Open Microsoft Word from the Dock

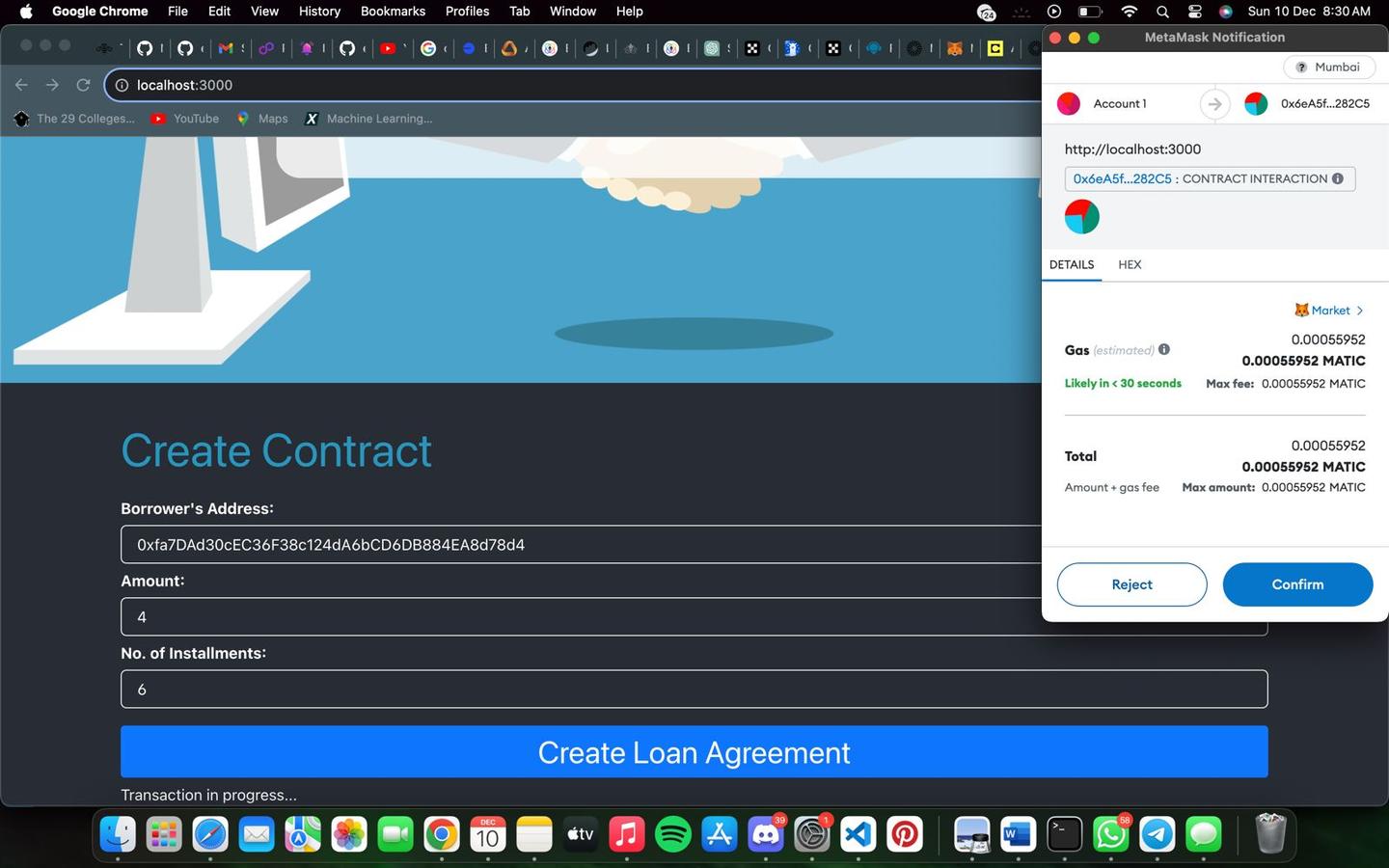[x=1018, y=834]
